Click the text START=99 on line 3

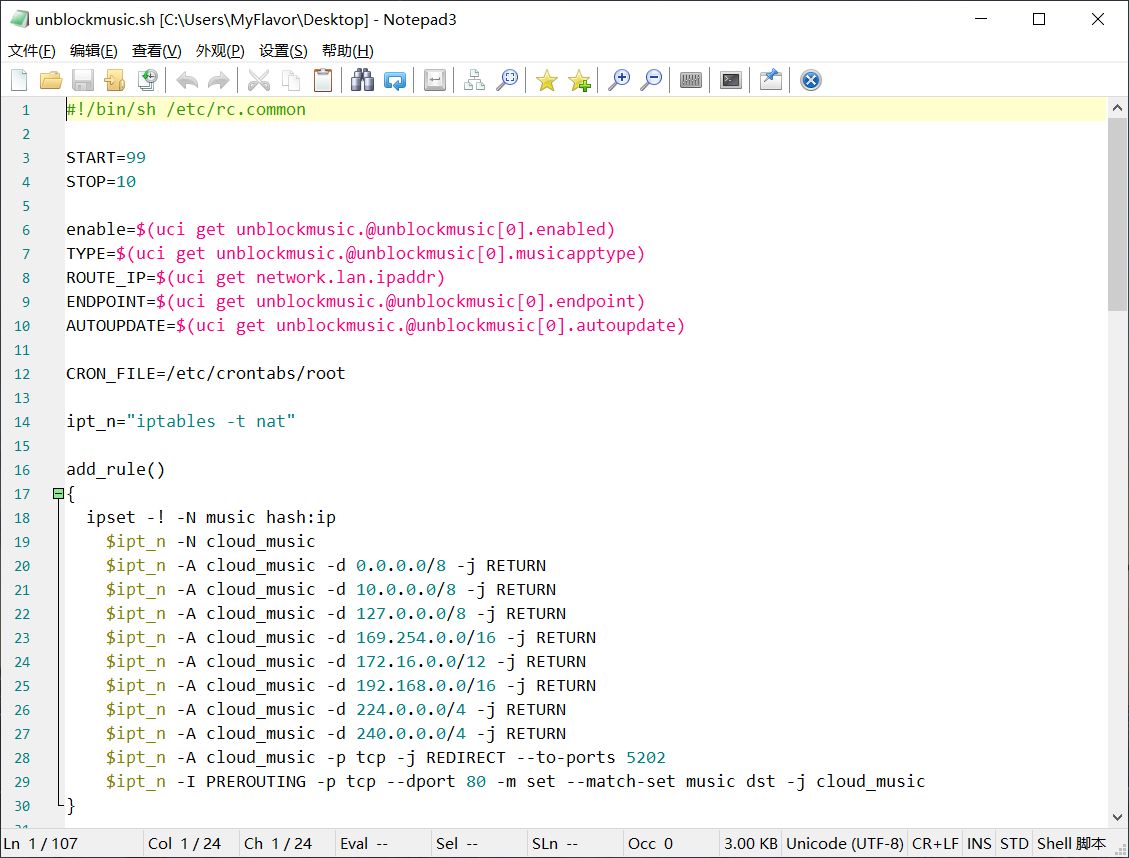(x=106, y=158)
